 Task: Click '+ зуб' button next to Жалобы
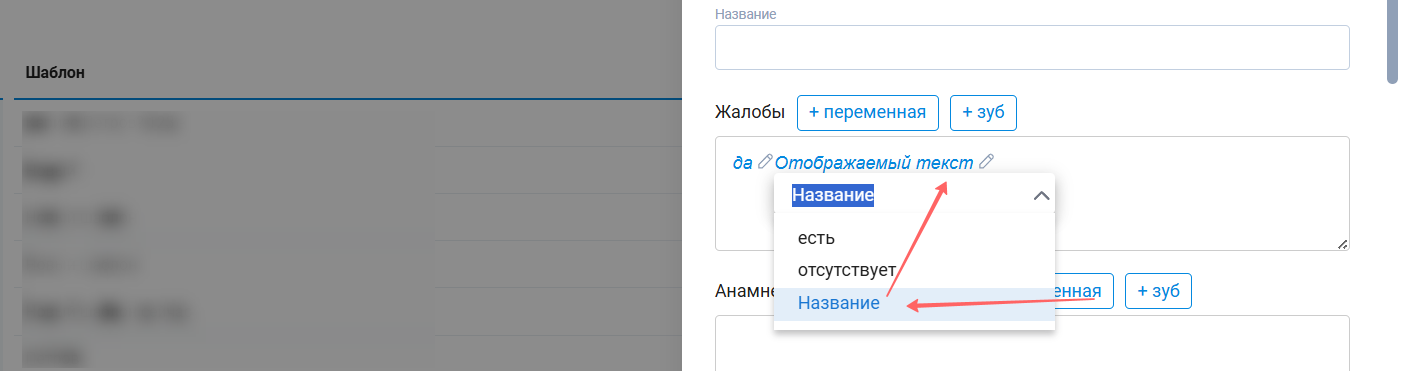983,113
